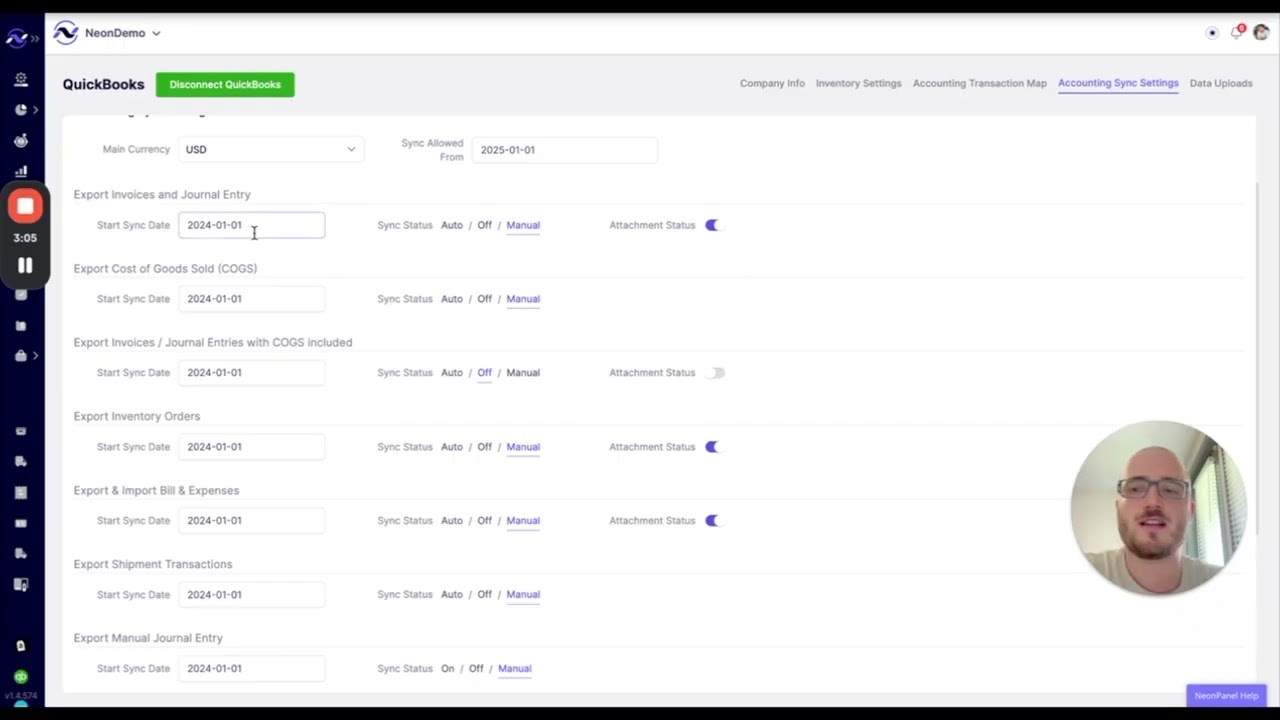Set Export & Import Bill & Expenses sync to Auto
The image size is (1280, 720).
(x=452, y=520)
